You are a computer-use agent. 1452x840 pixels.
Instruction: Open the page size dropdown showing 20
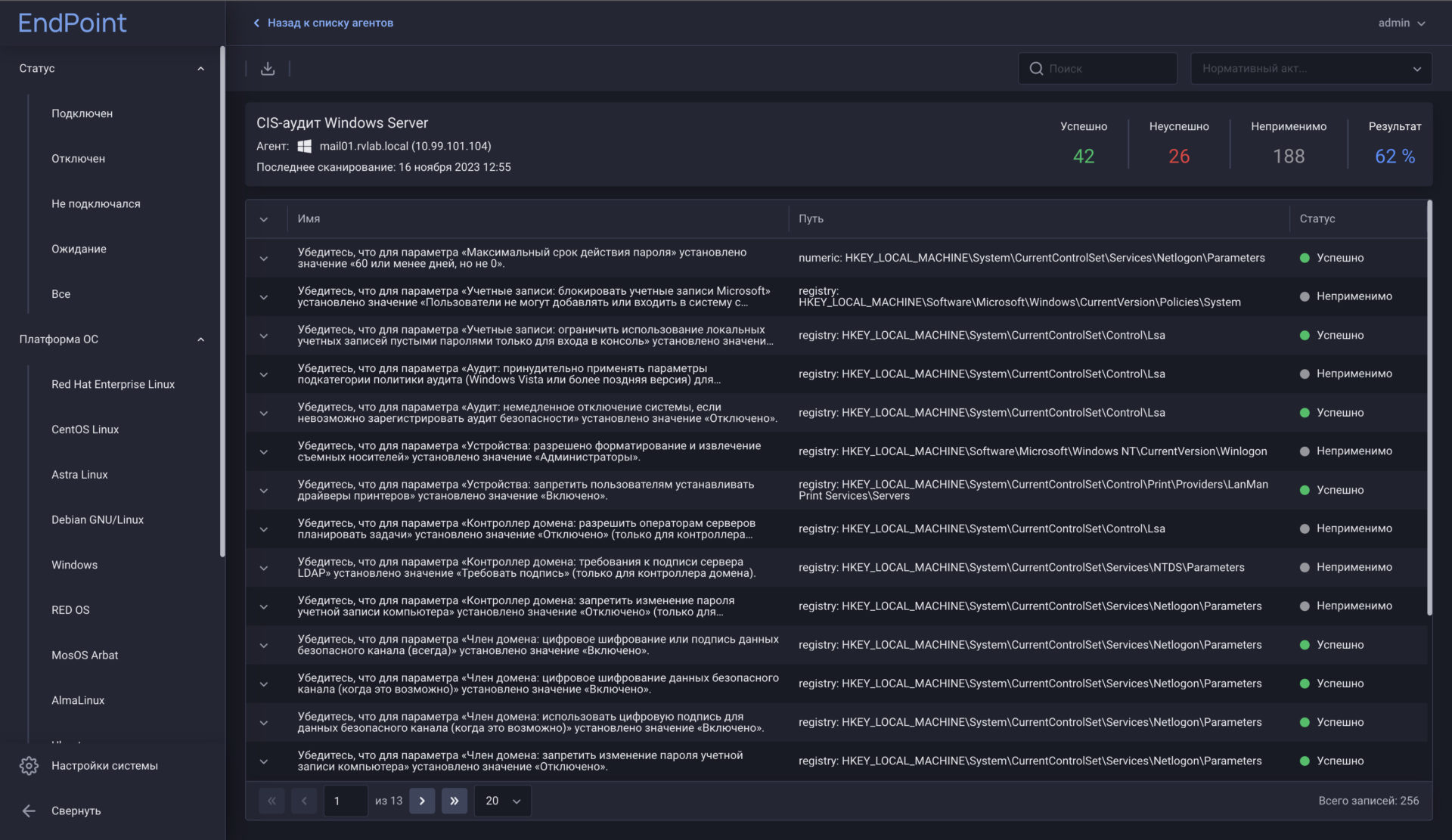tap(503, 801)
